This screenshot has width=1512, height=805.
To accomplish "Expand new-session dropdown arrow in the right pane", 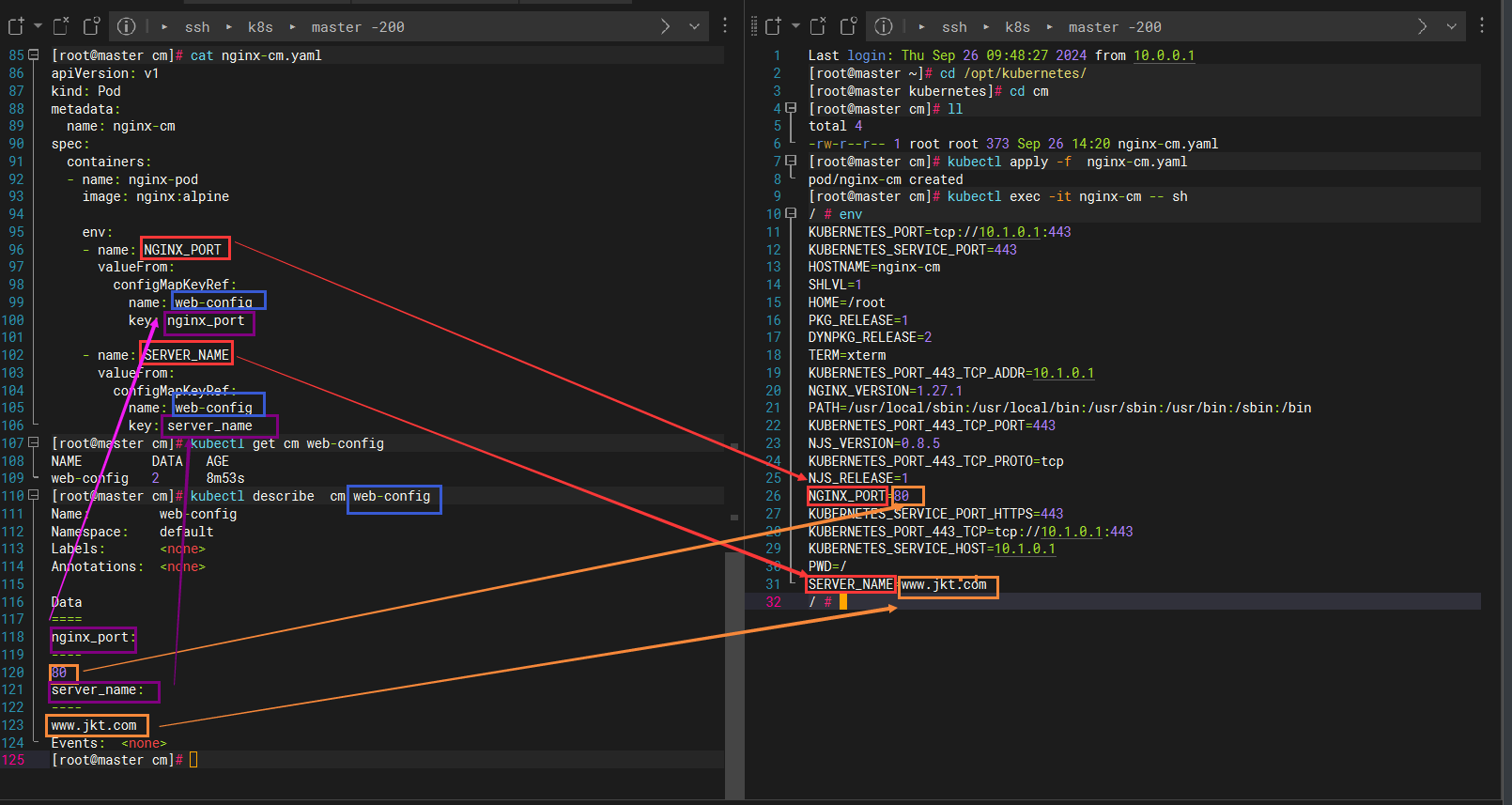I will point(795,26).
